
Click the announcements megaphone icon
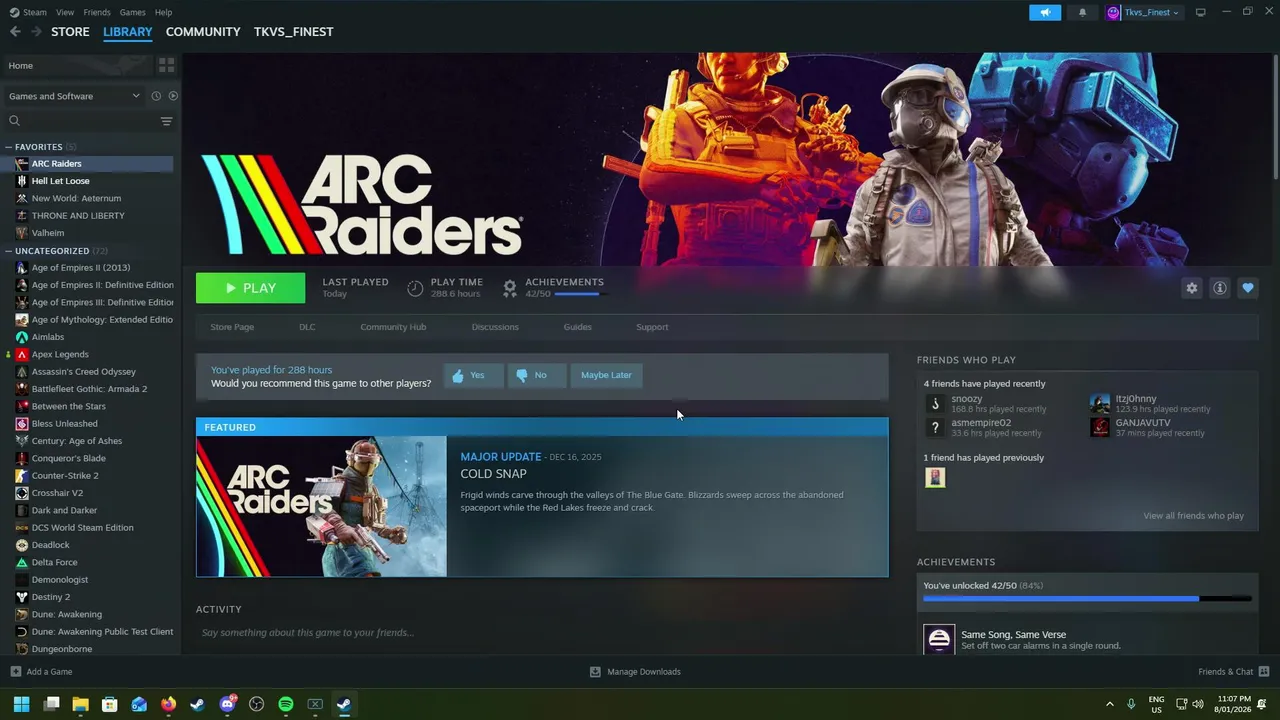(1045, 12)
